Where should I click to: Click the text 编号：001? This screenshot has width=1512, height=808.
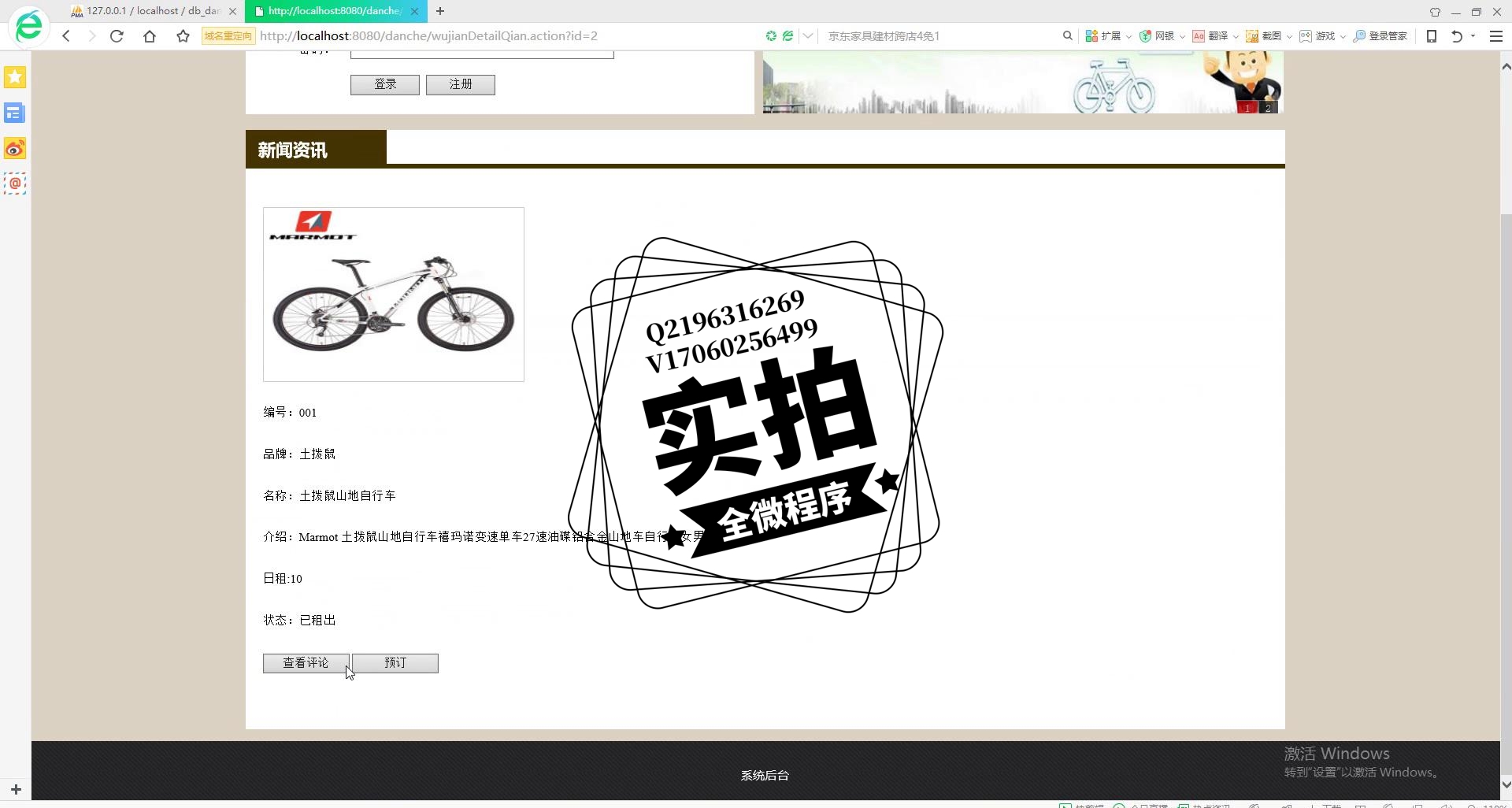click(290, 413)
